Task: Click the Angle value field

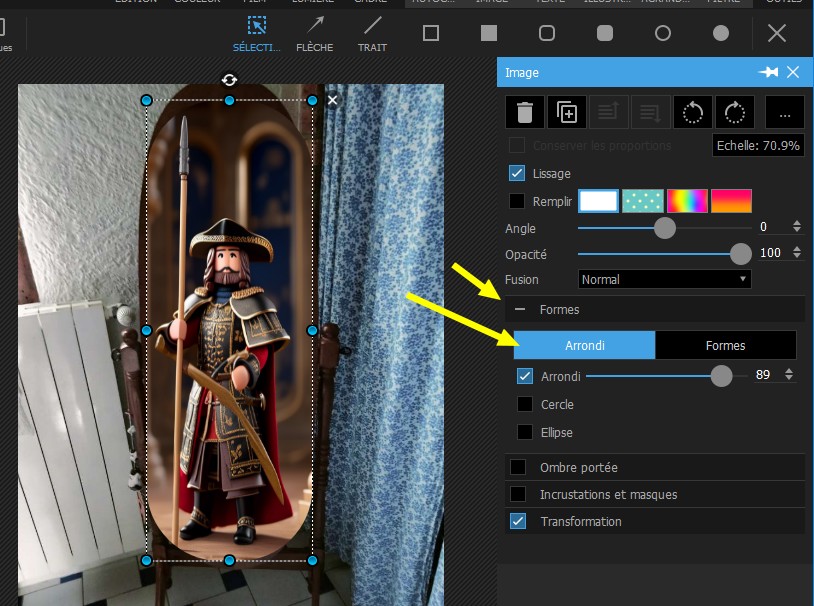Action: tap(772, 227)
